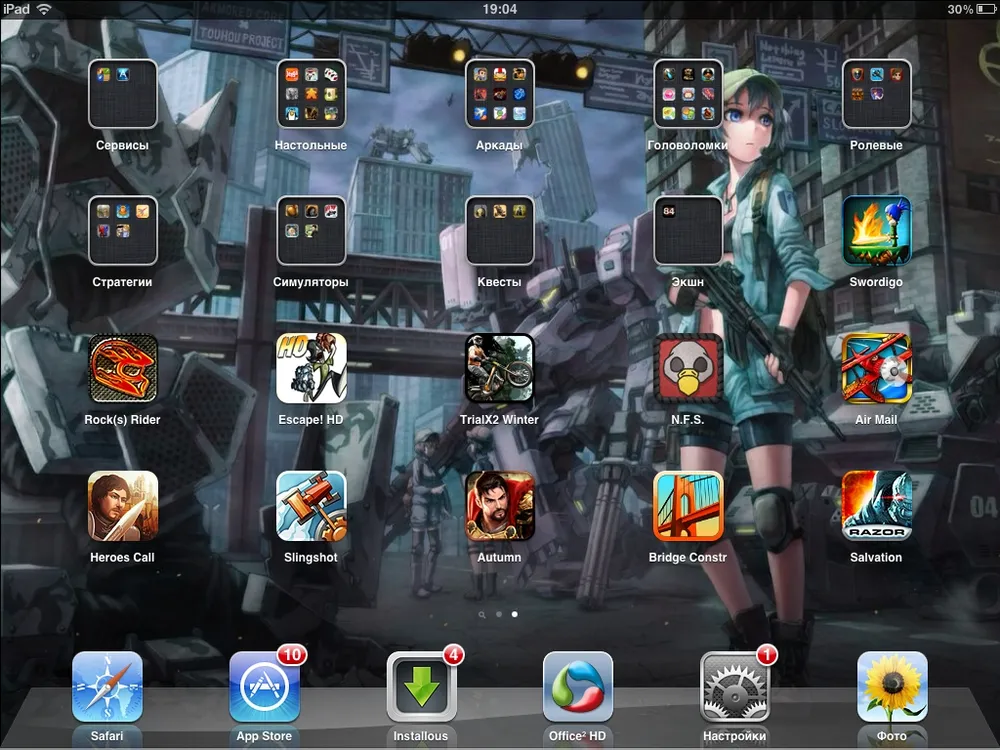Open the Ролевые folder
1000x750 pixels.
(x=876, y=94)
